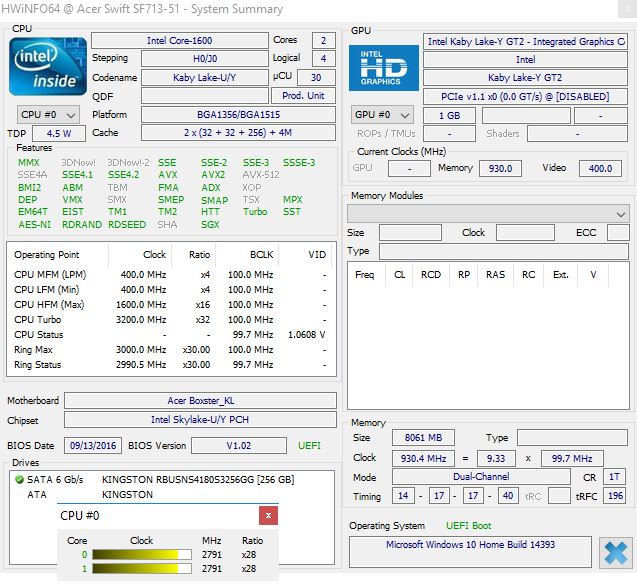Expand the Memory Modules dropdown
The height and width of the screenshot is (588, 637).
pos(488,214)
